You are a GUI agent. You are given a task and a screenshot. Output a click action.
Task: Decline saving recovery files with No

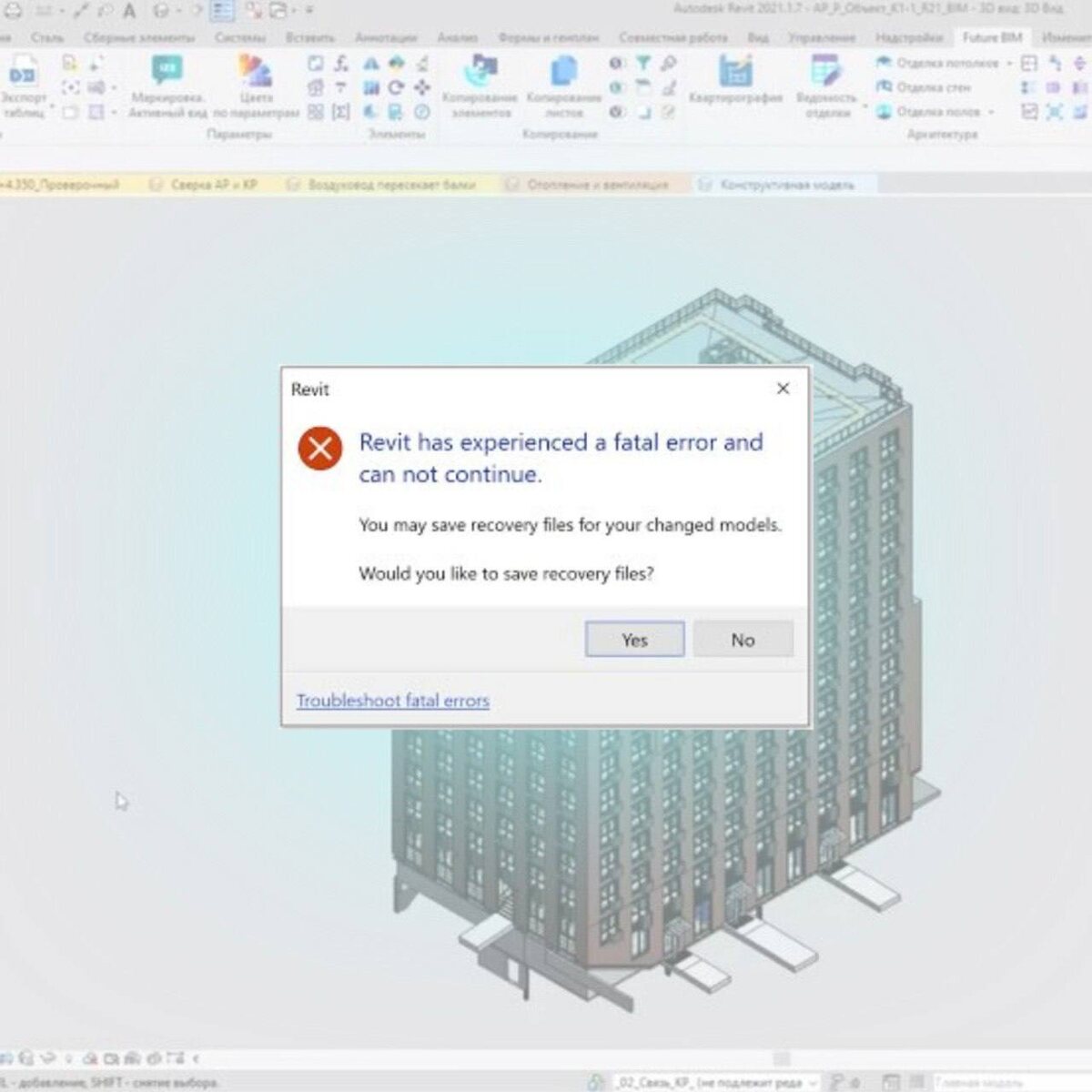point(743,640)
